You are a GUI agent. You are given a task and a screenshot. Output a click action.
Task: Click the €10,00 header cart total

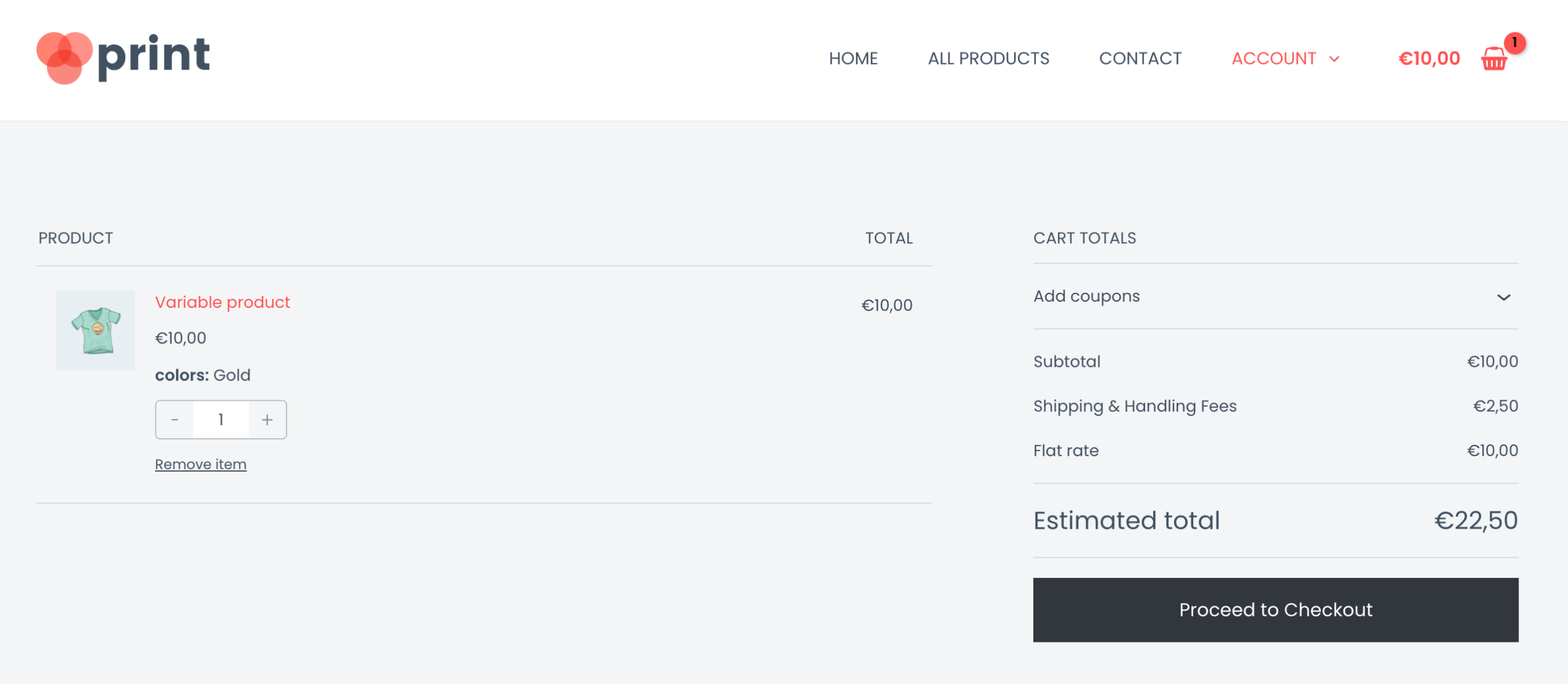tap(1428, 58)
